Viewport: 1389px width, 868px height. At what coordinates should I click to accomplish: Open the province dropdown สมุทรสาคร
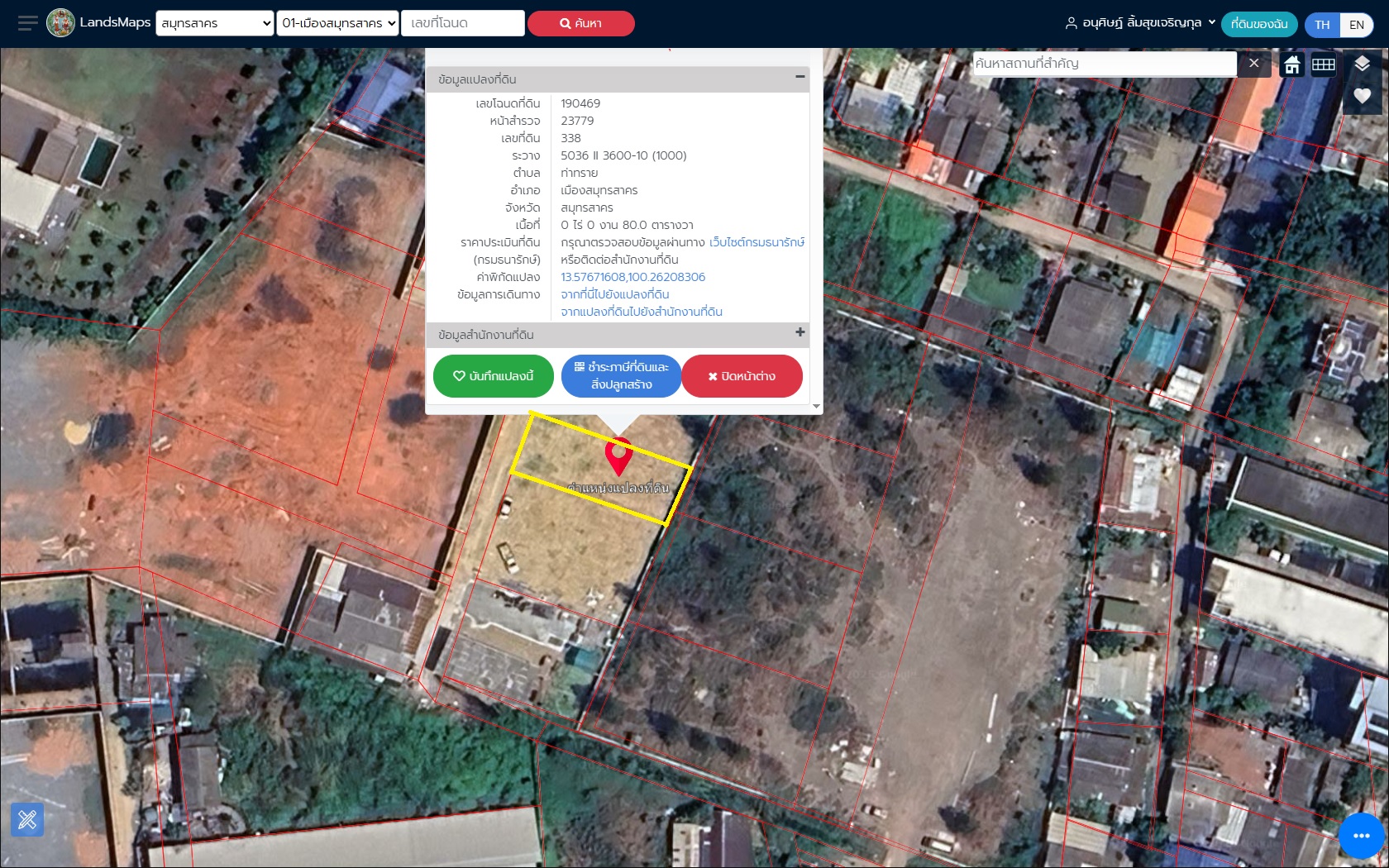click(x=215, y=23)
